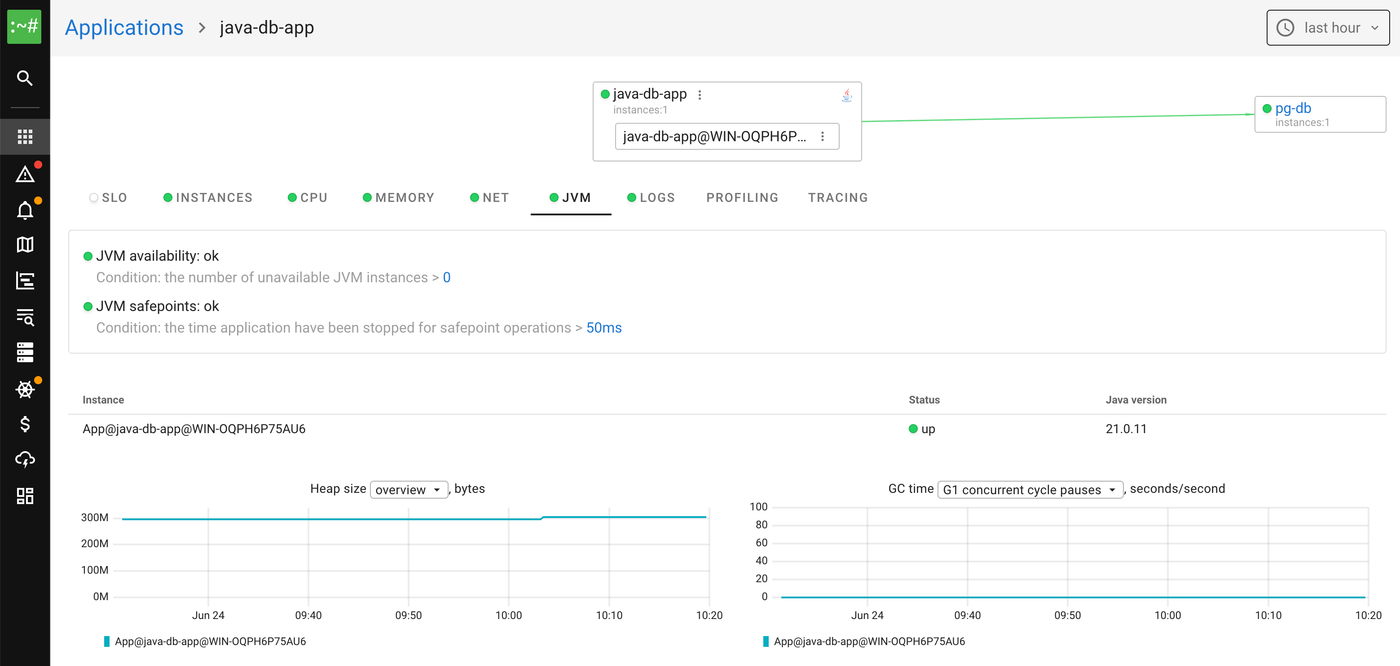Screen dimensions: 1400x666
Task: Open the logs search icon in the sidebar
Action: (x=25, y=317)
